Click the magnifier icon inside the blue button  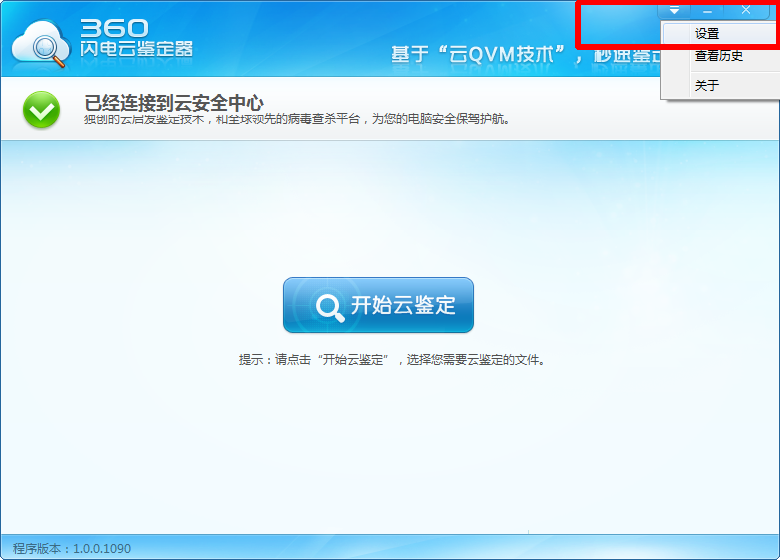[x=330, y=307]
